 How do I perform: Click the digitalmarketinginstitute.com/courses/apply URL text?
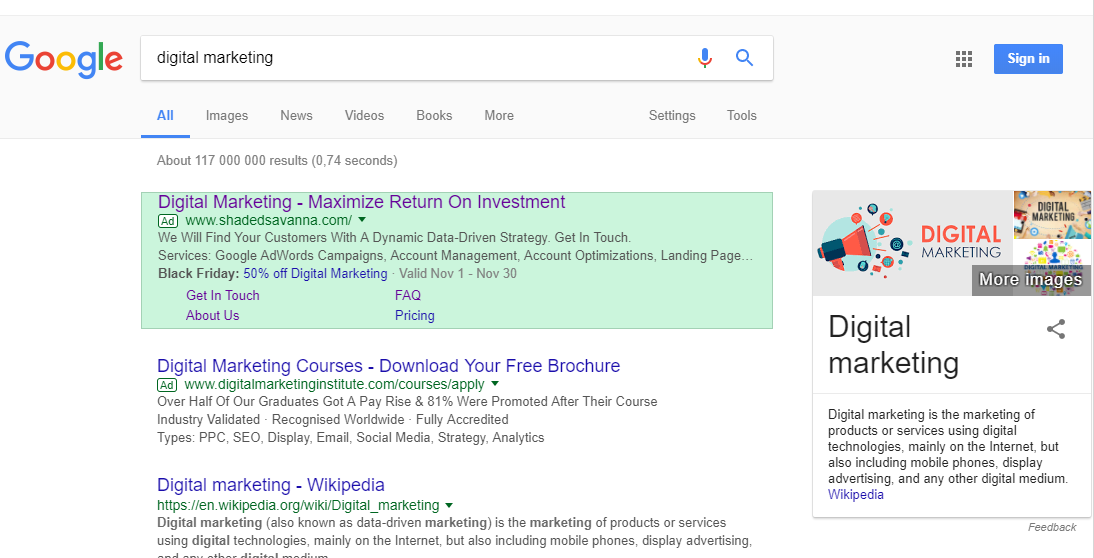pos(335,384)
